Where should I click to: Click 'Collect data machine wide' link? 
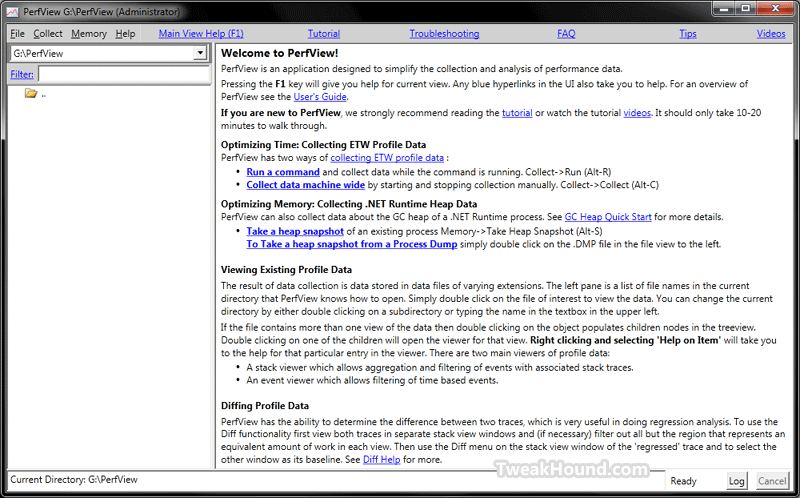(306, 185)
